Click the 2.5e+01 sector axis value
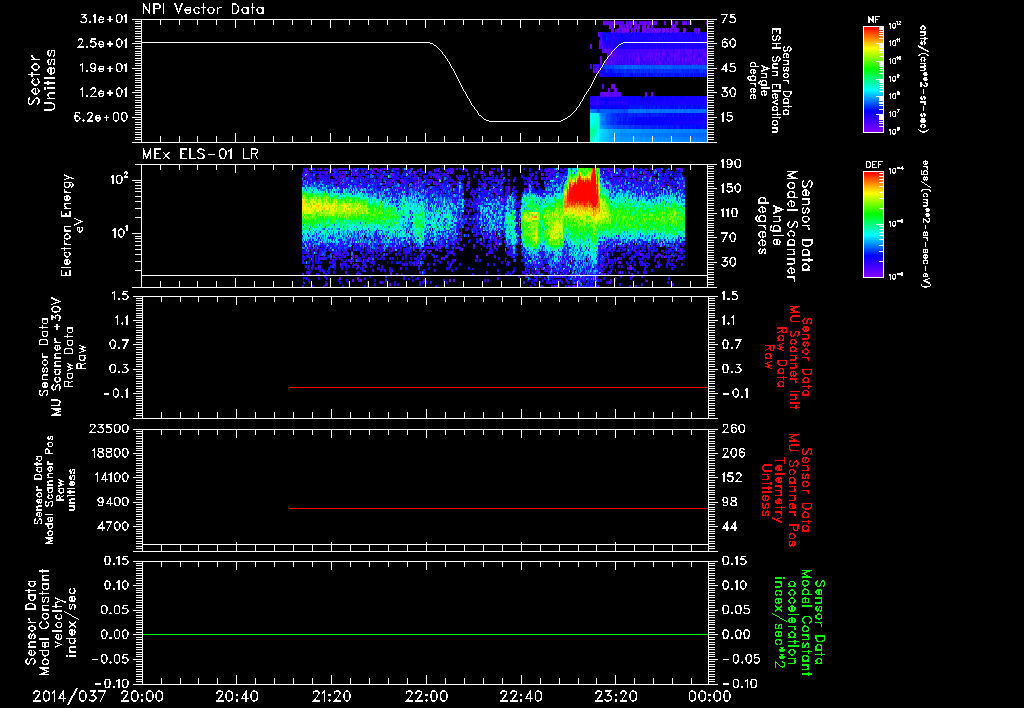Viewport: 1024px width, 708px height. (x=105, y=43)
